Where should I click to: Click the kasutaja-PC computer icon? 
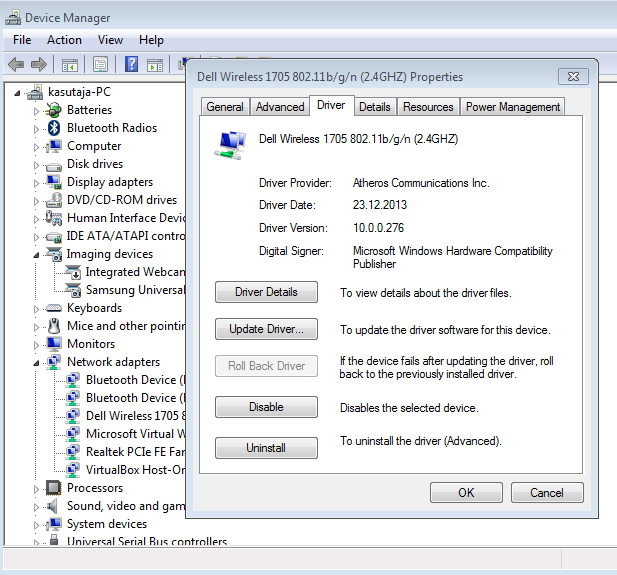tap(35, 92)
